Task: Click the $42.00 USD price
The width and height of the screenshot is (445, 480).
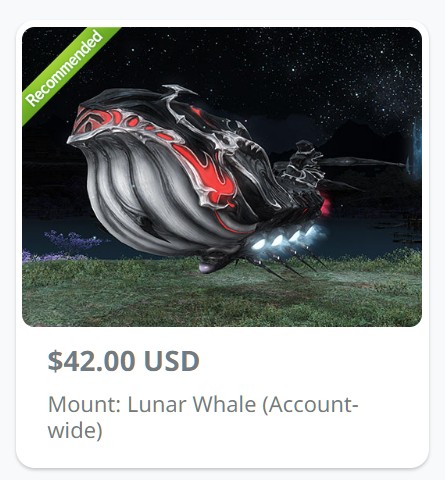Action: [124, 361]
